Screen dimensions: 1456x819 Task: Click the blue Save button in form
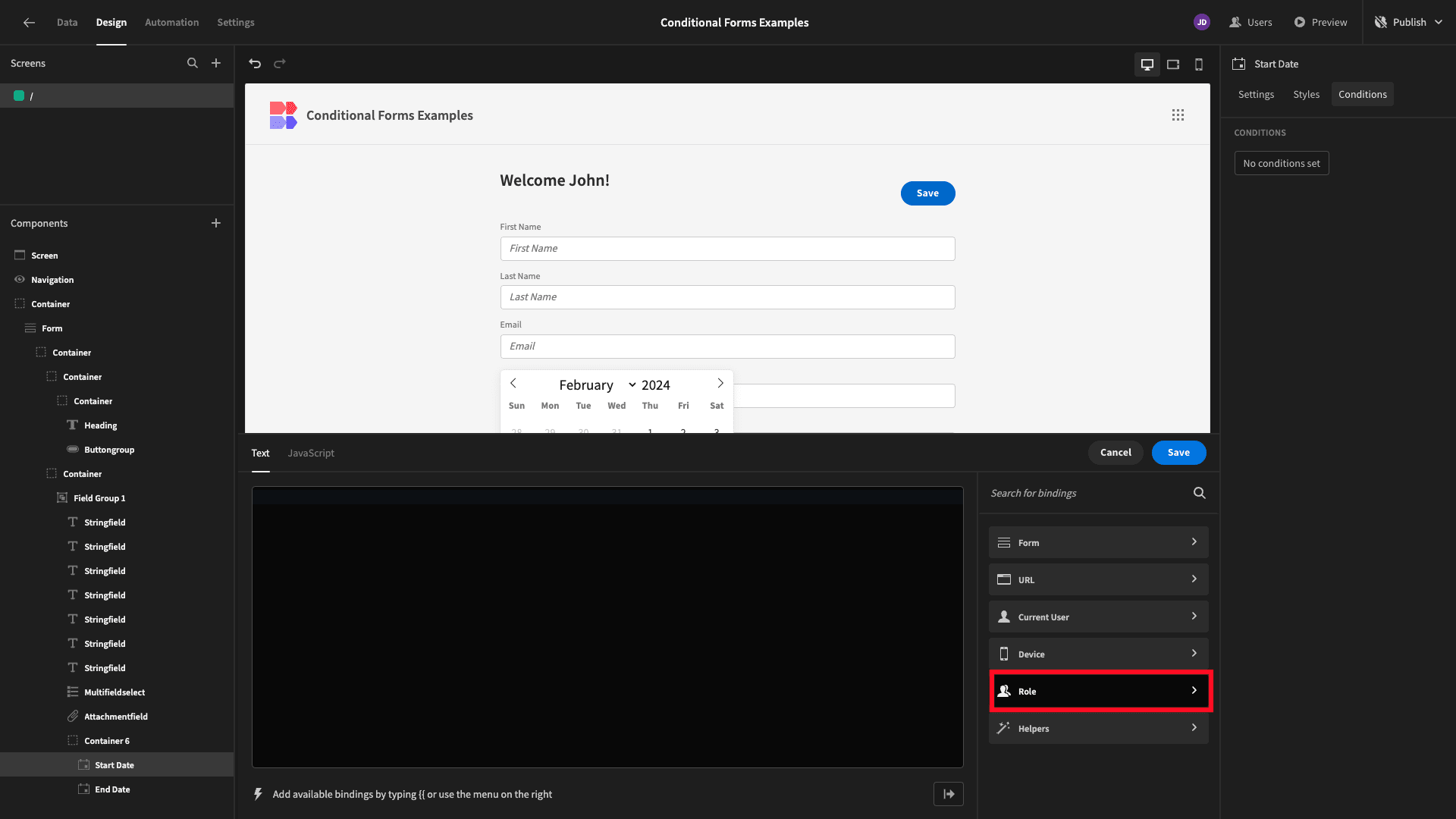927,193
